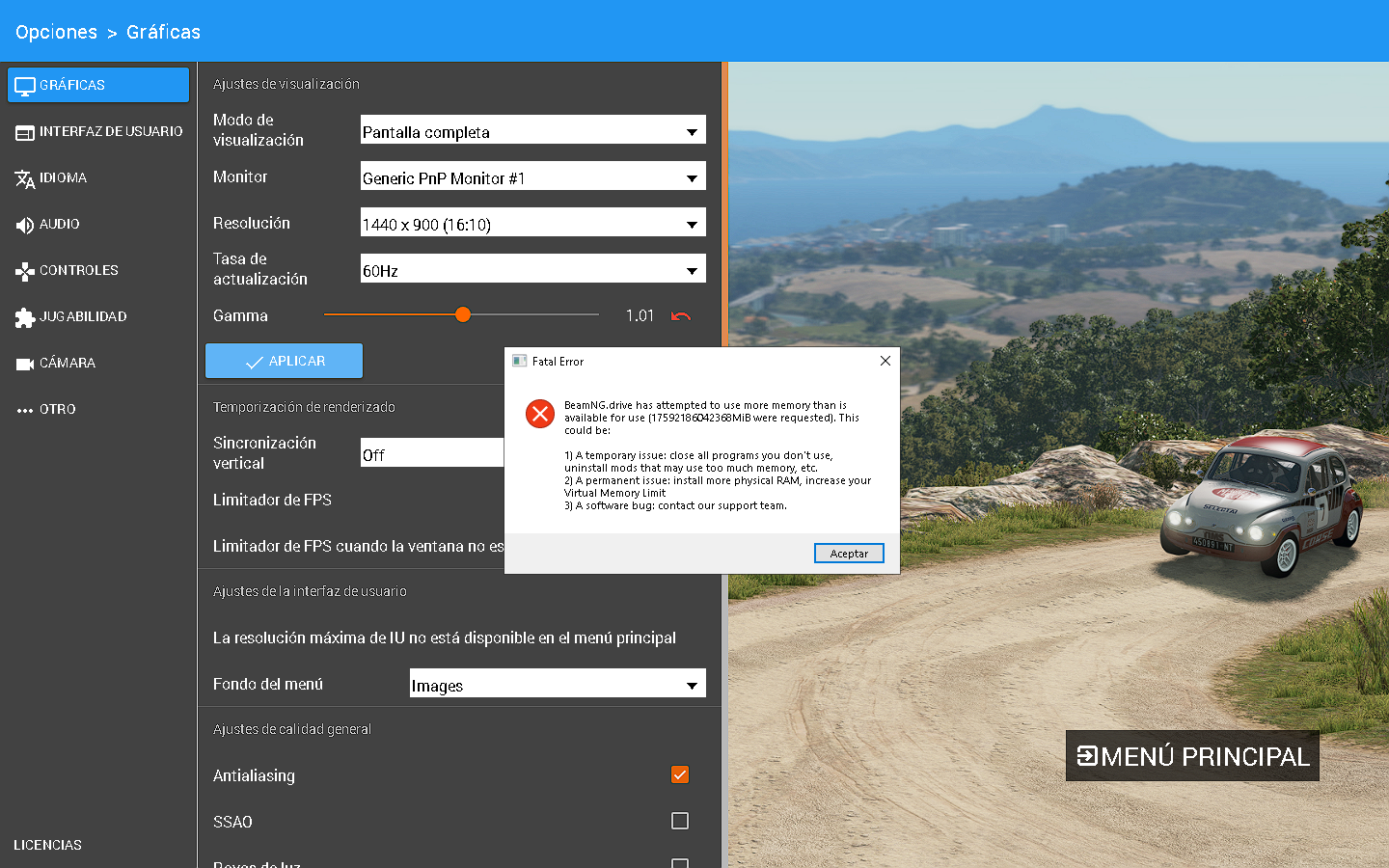Open the Interfaz de Usuario section
1389x868 pixels.
[x=98, y=131]
